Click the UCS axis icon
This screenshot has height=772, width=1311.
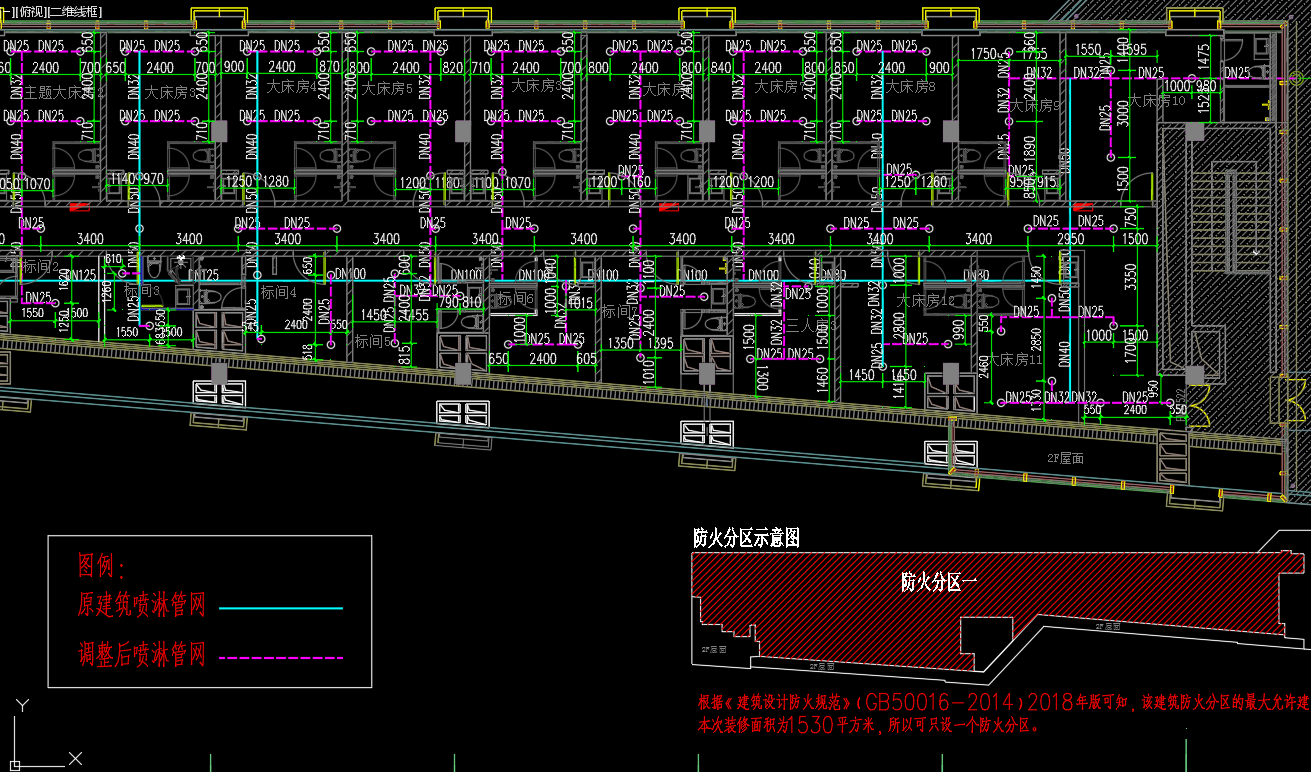[22, 737]
